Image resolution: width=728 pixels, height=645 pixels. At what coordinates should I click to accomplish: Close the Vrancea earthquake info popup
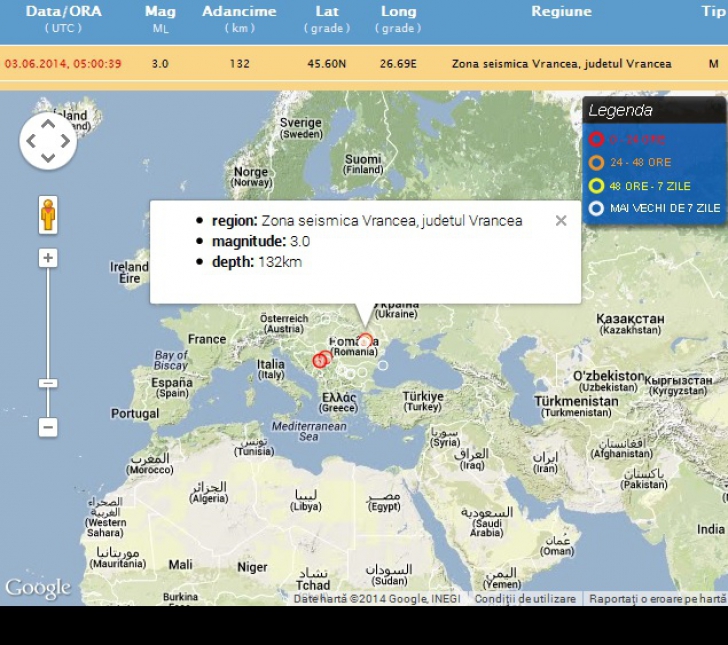(561, 221)
